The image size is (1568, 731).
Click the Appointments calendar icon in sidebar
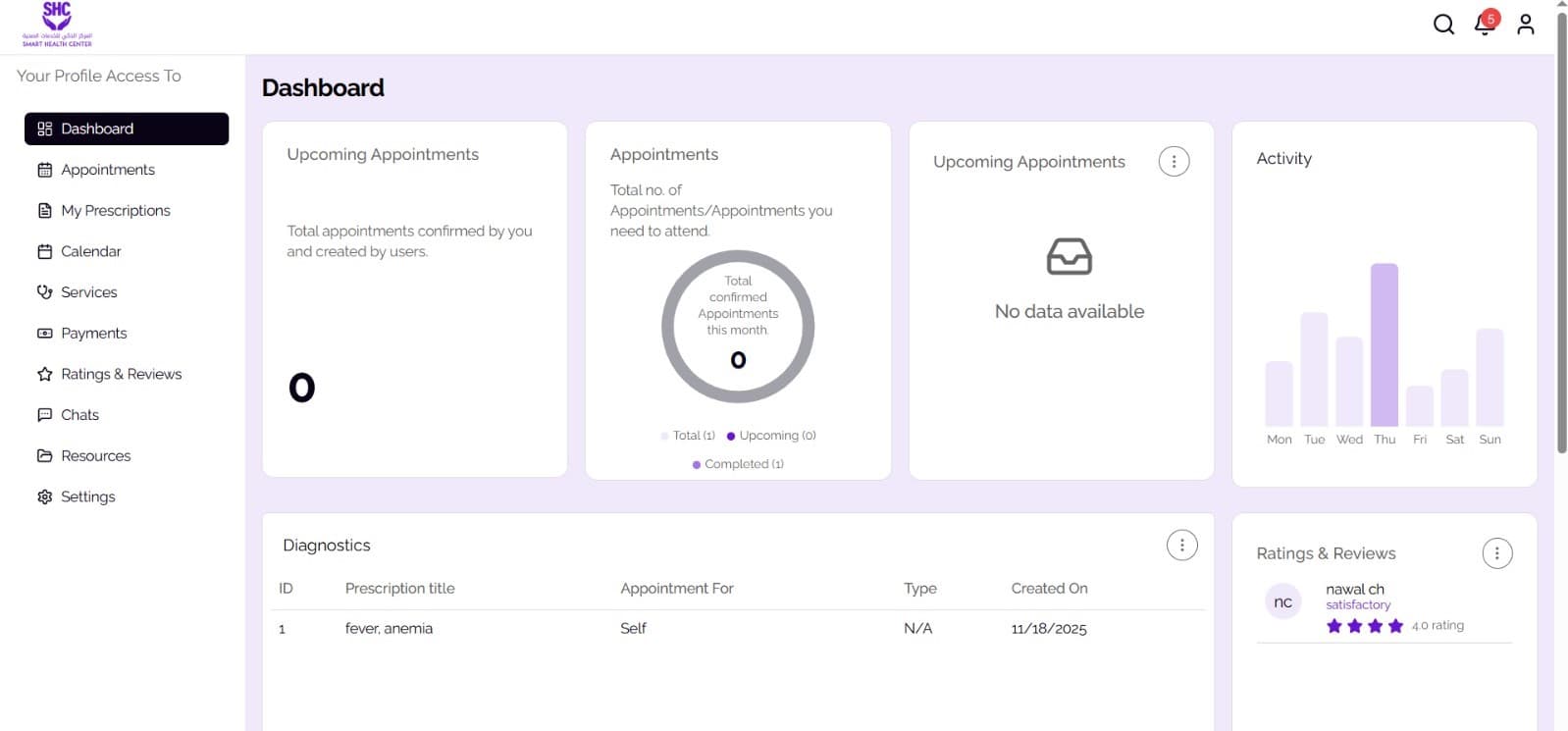(x=44, y=170)
